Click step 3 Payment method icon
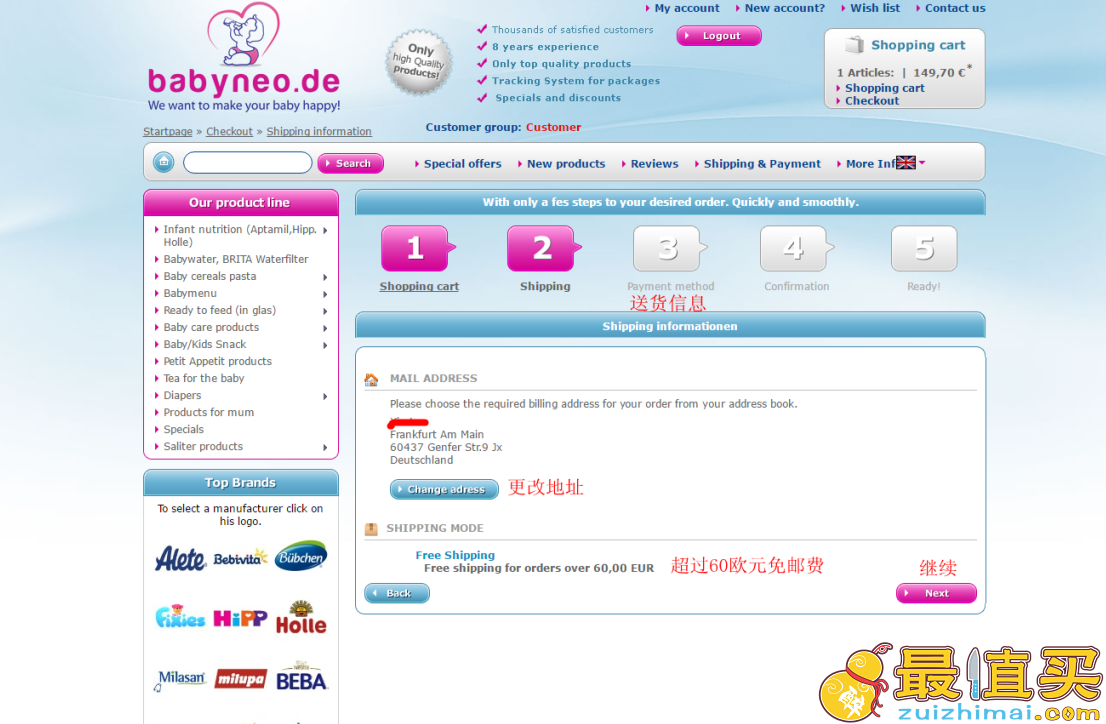Screen dimensions: 1106x724 pos(669,248)
